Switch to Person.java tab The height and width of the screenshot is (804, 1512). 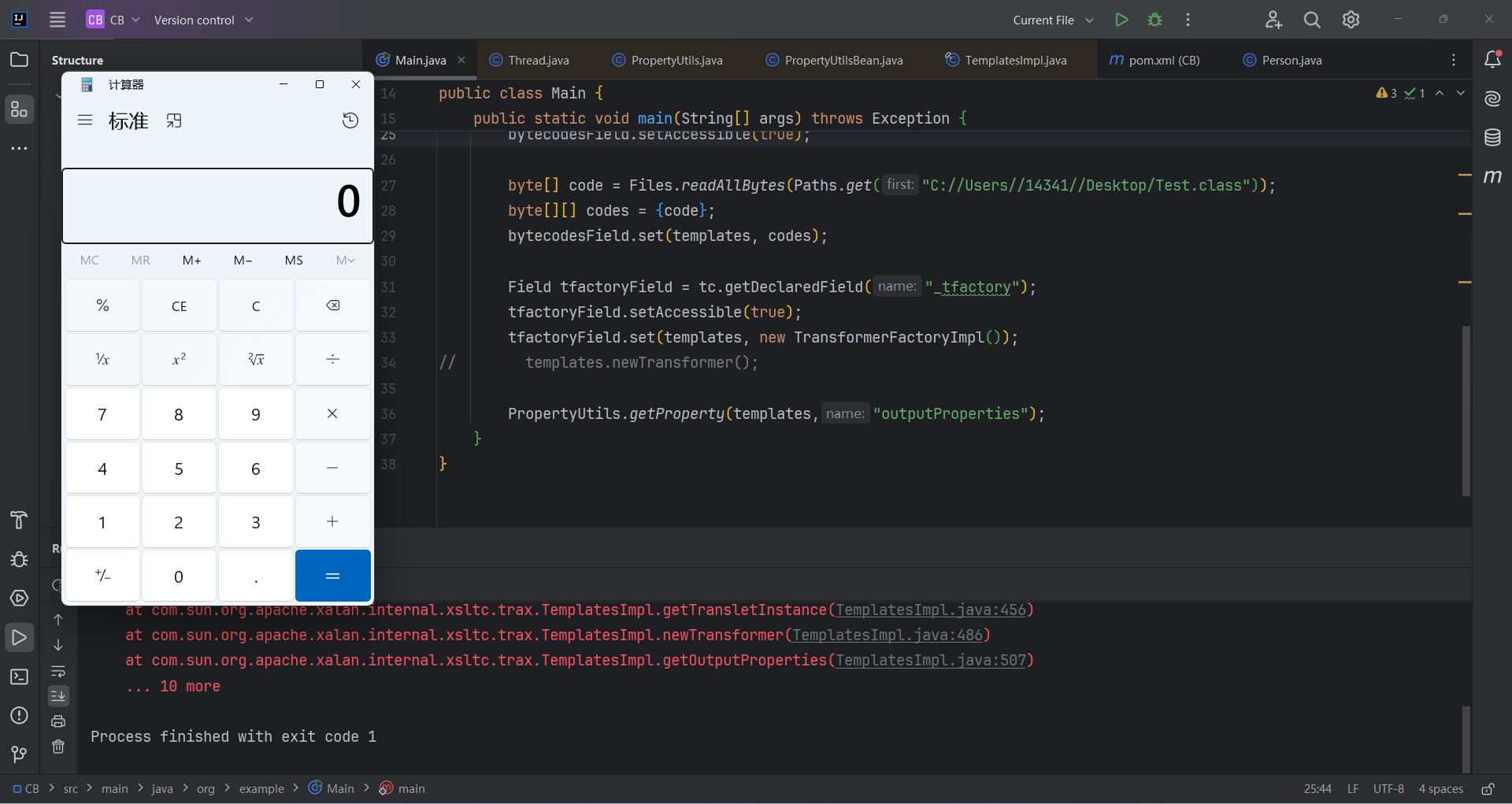pyautogui.click(x=1282, y=60)
